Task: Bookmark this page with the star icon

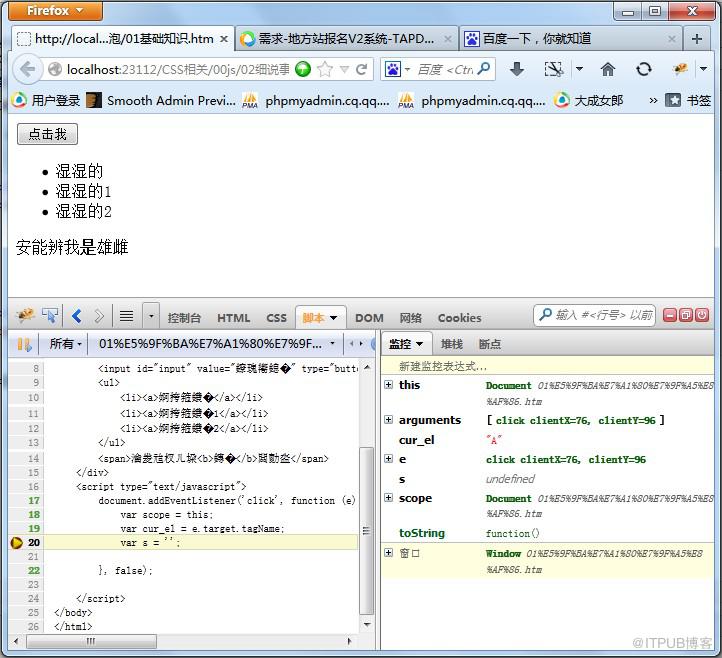Action: (325, 70)
